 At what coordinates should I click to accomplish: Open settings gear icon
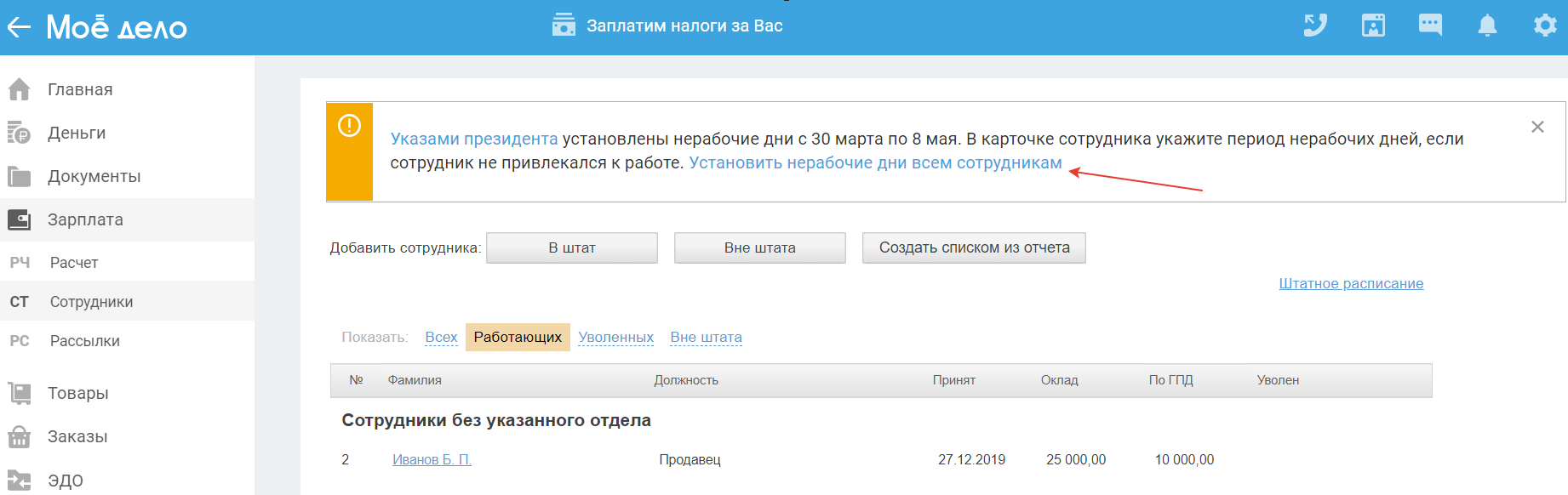coord(1545,26)
